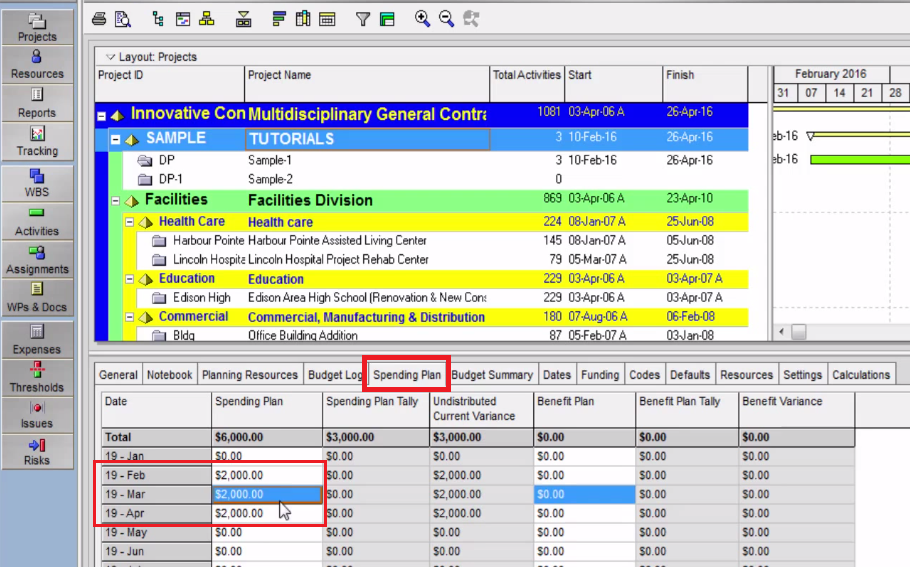Open the Thresholds view in sidebar

(x=37, y=378)
